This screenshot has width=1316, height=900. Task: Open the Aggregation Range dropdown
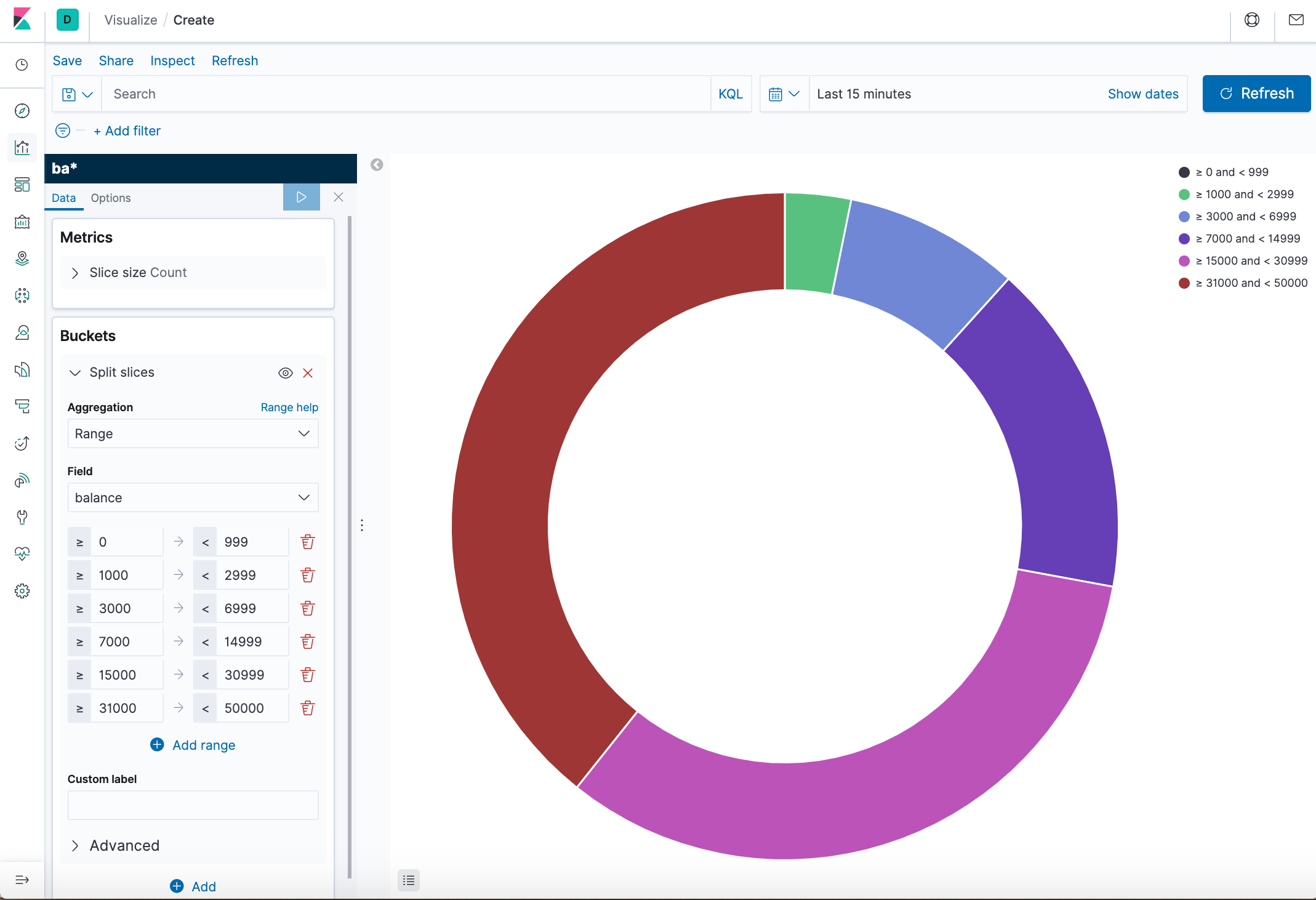tap(193, 433)
